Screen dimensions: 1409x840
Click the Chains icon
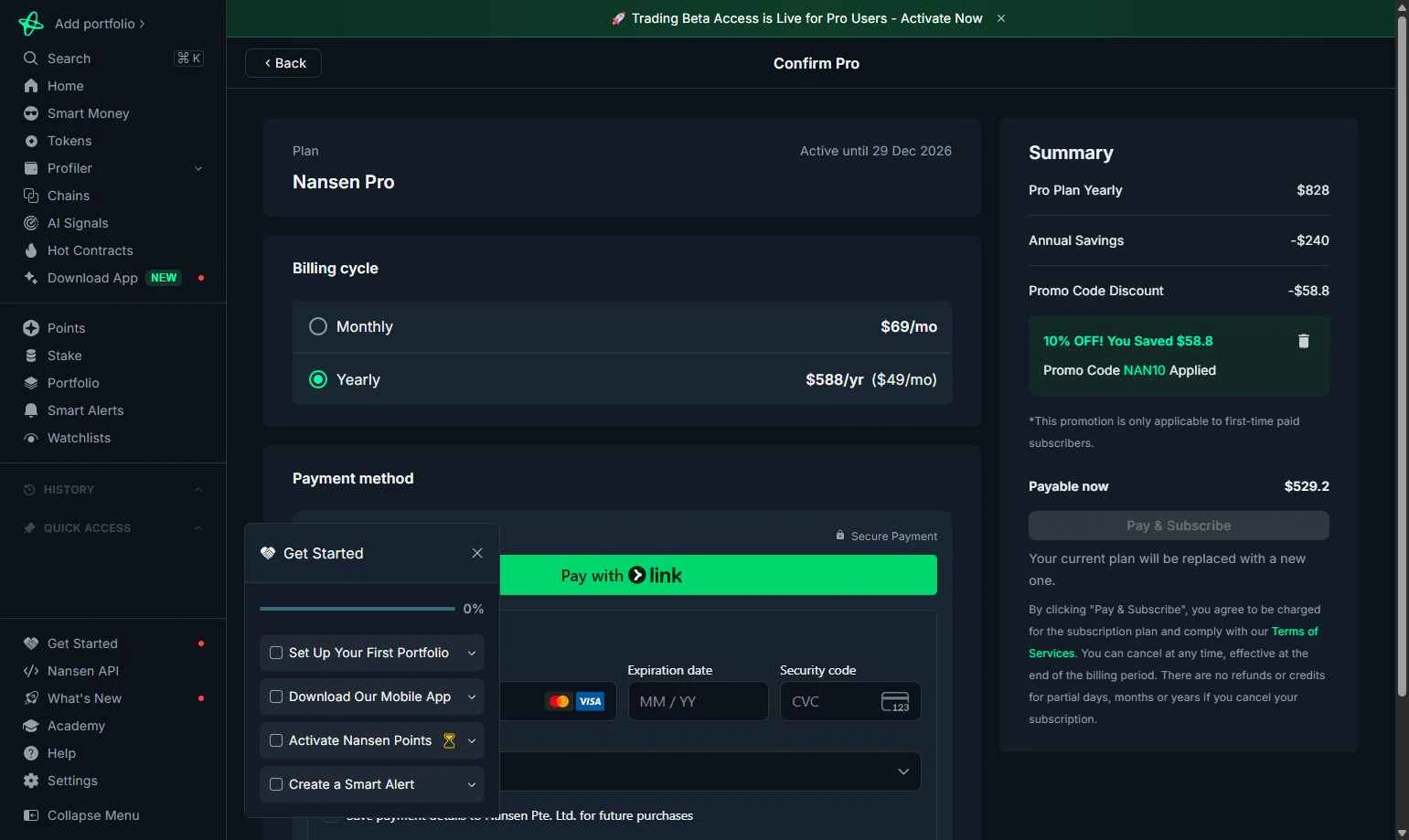tap(31, 196)
